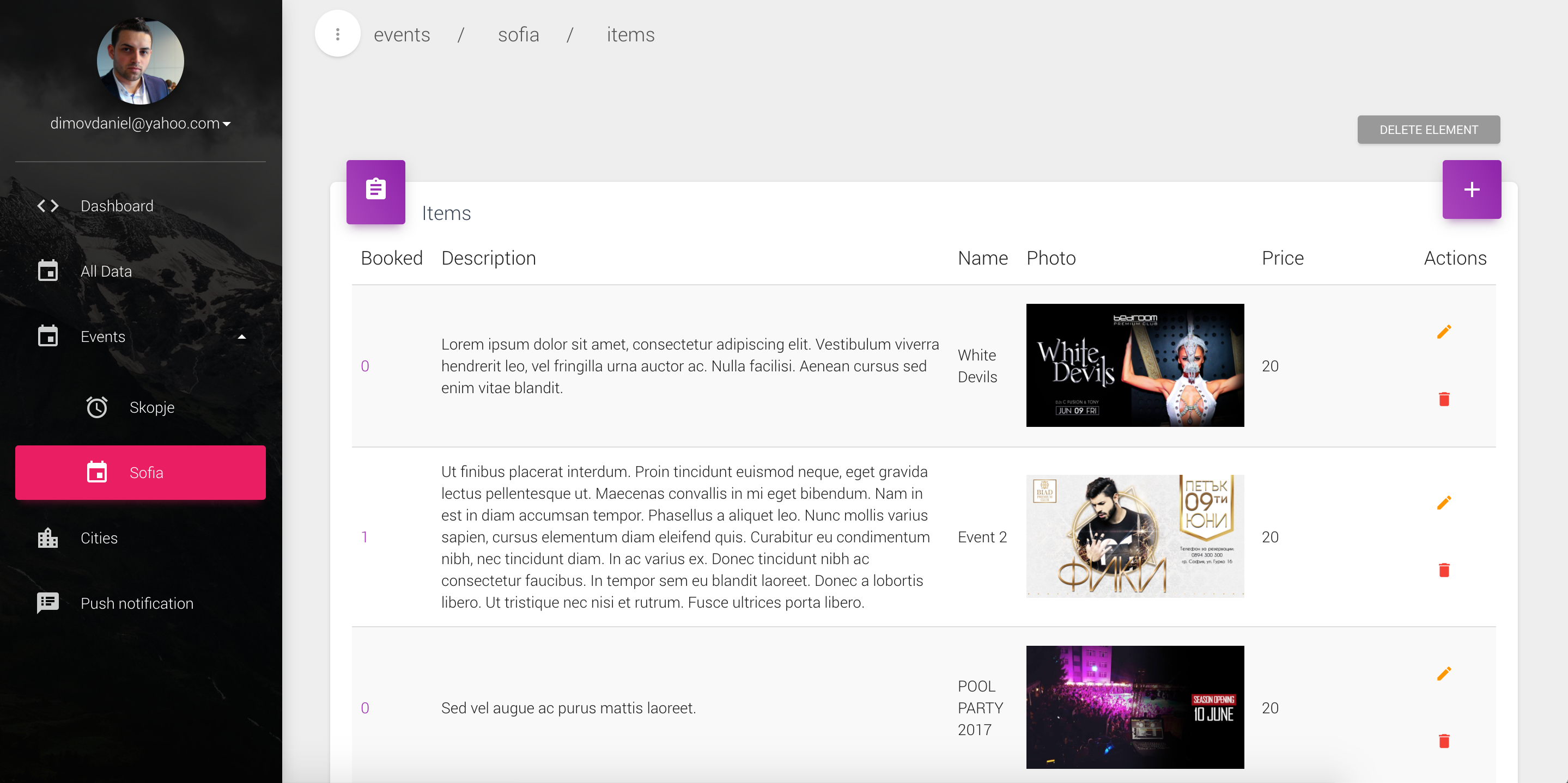The image size is (1568, 783).
Task: Click the edit pencil for Event 2
Action: [x=1444, y=503]
